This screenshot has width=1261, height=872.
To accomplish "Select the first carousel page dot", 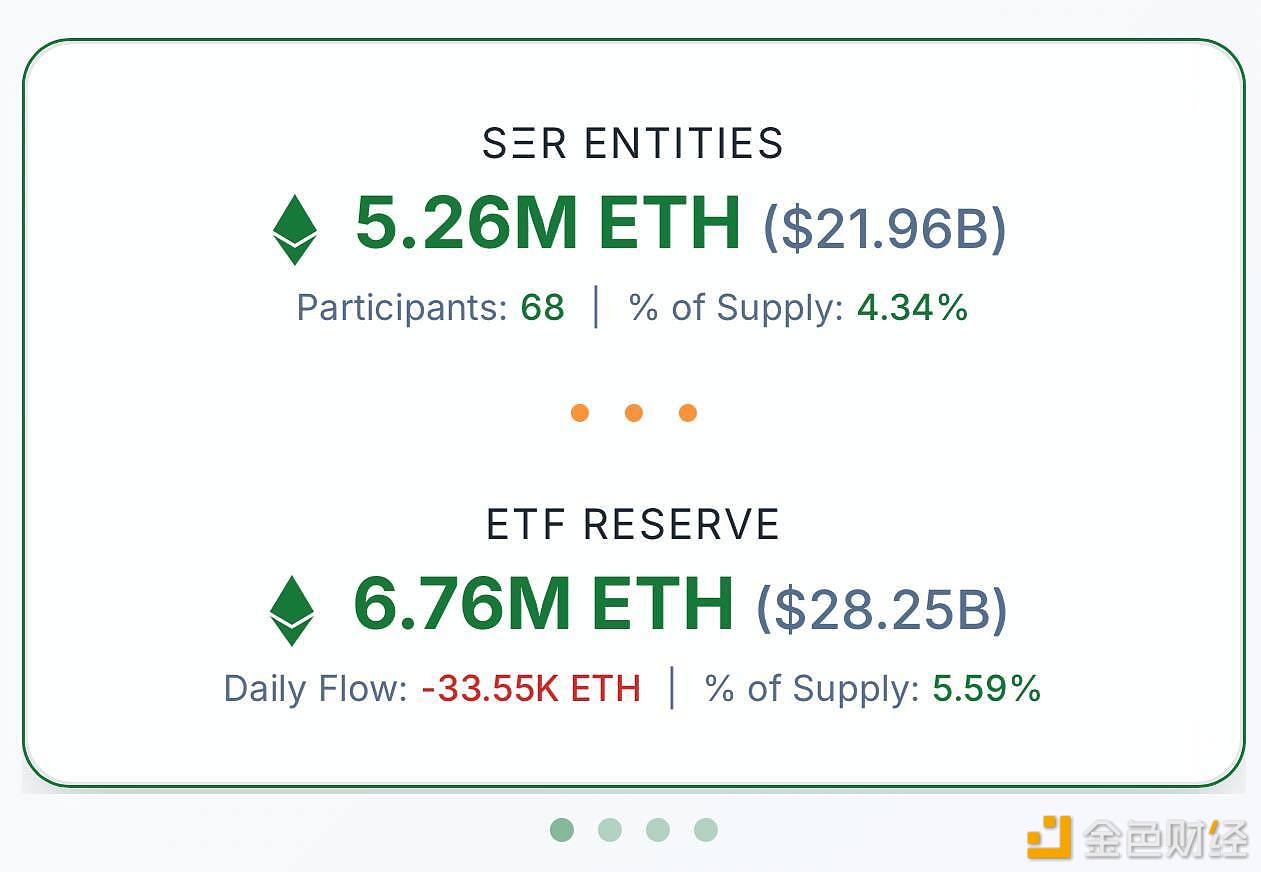I will pyautogui.click(x=562, y=830).
